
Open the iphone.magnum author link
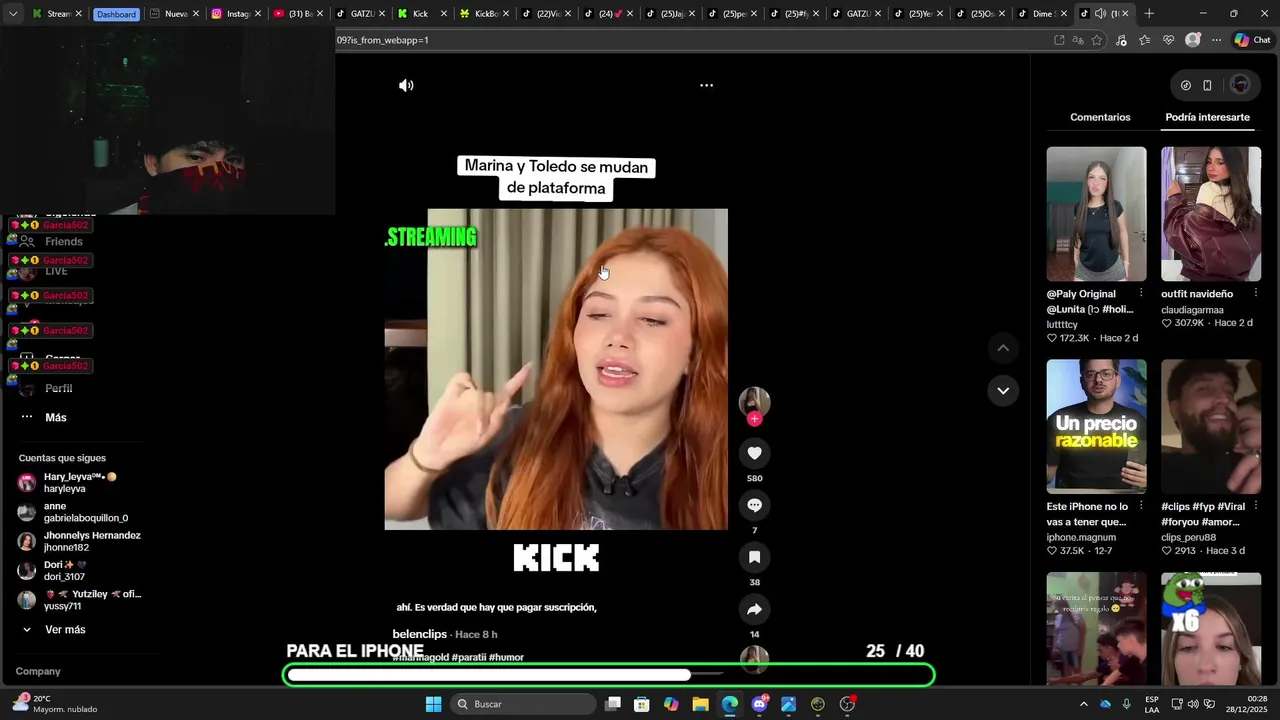click(1081, 537)
